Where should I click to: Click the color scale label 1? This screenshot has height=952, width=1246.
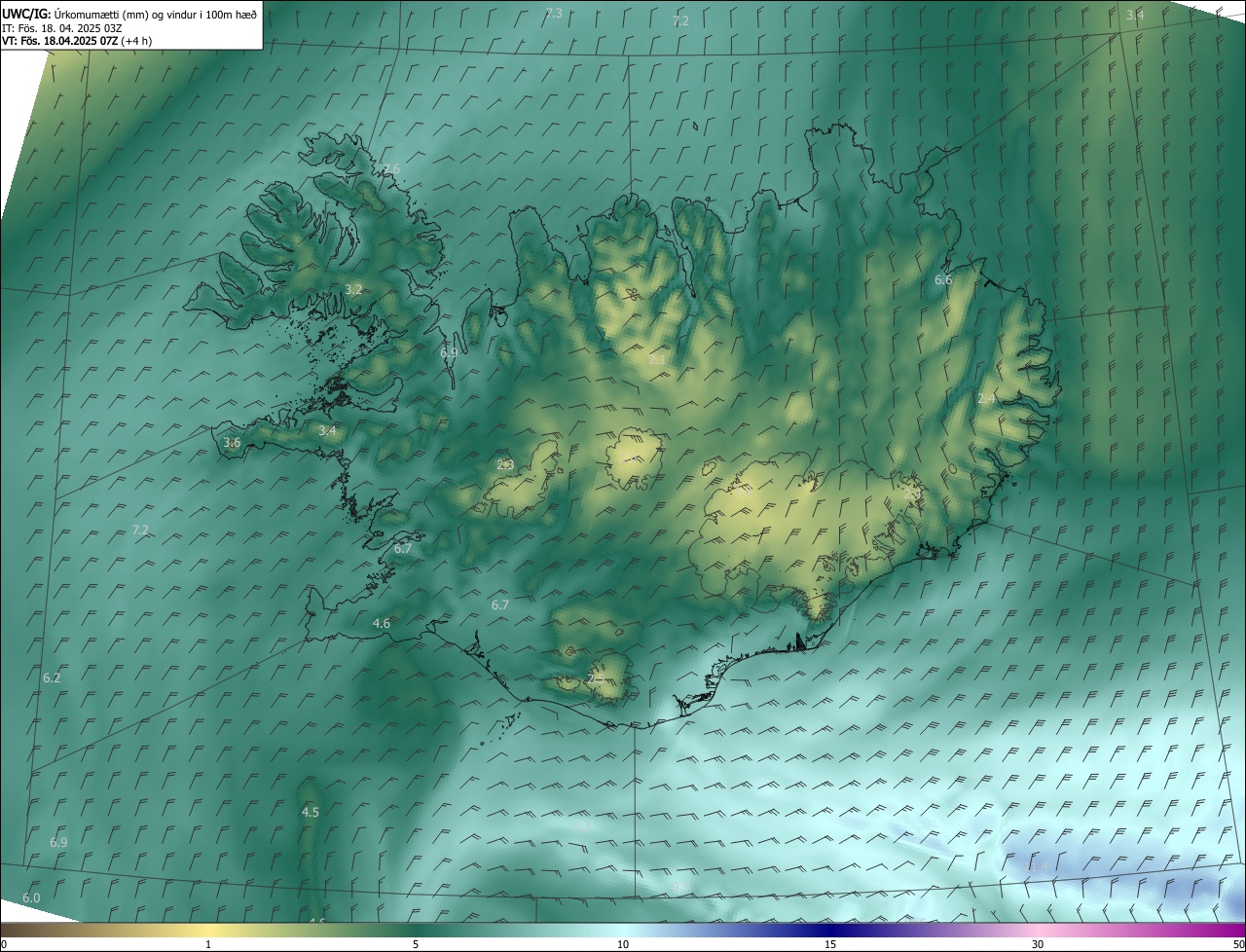click(208, 945)
